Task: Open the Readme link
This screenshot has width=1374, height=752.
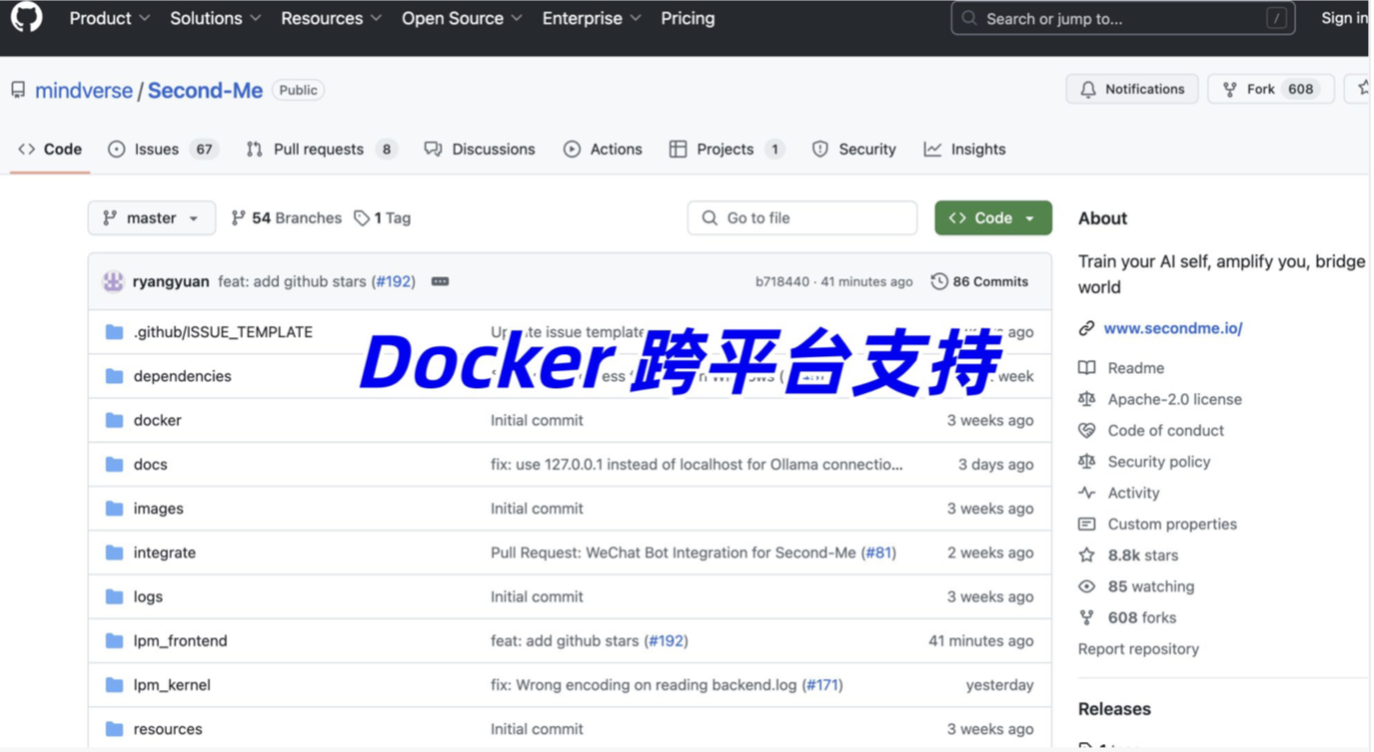Action: pyautogui.click(x=1136, y=368)
